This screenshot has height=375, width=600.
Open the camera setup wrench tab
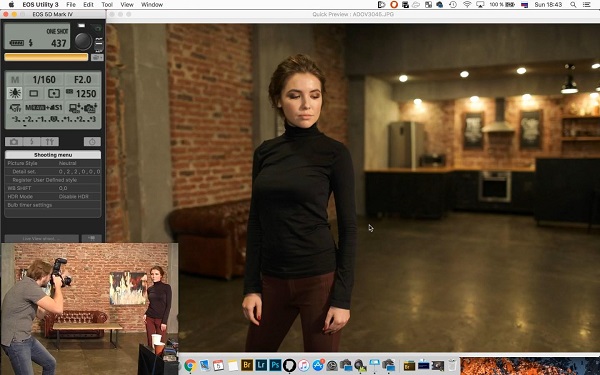[50, 142]
